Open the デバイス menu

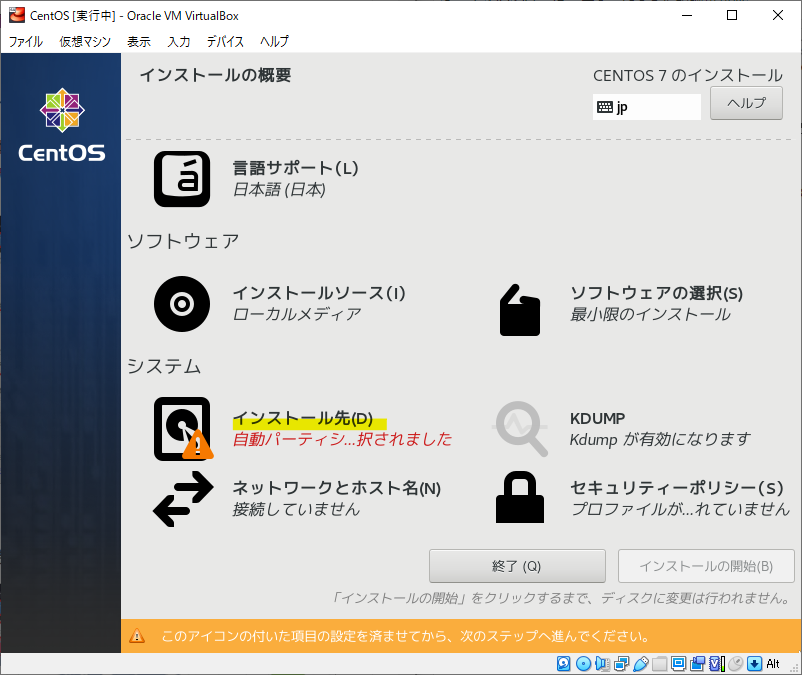pos(224,42)
